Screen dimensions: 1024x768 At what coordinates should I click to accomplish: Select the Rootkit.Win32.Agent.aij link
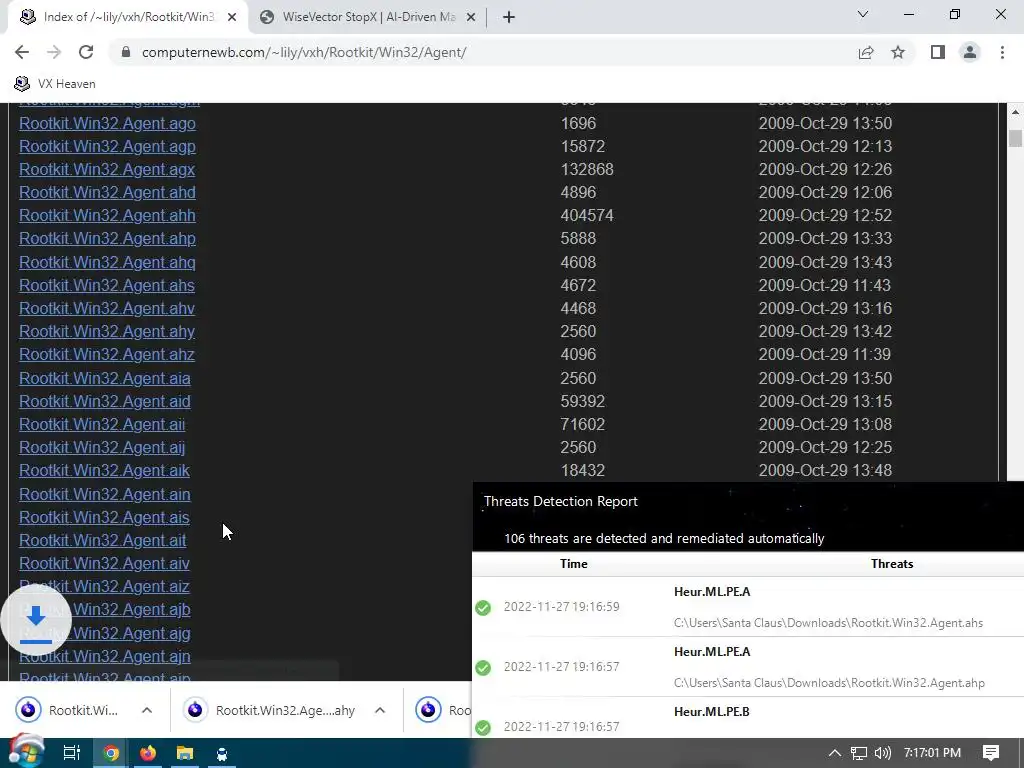(102, 447)
